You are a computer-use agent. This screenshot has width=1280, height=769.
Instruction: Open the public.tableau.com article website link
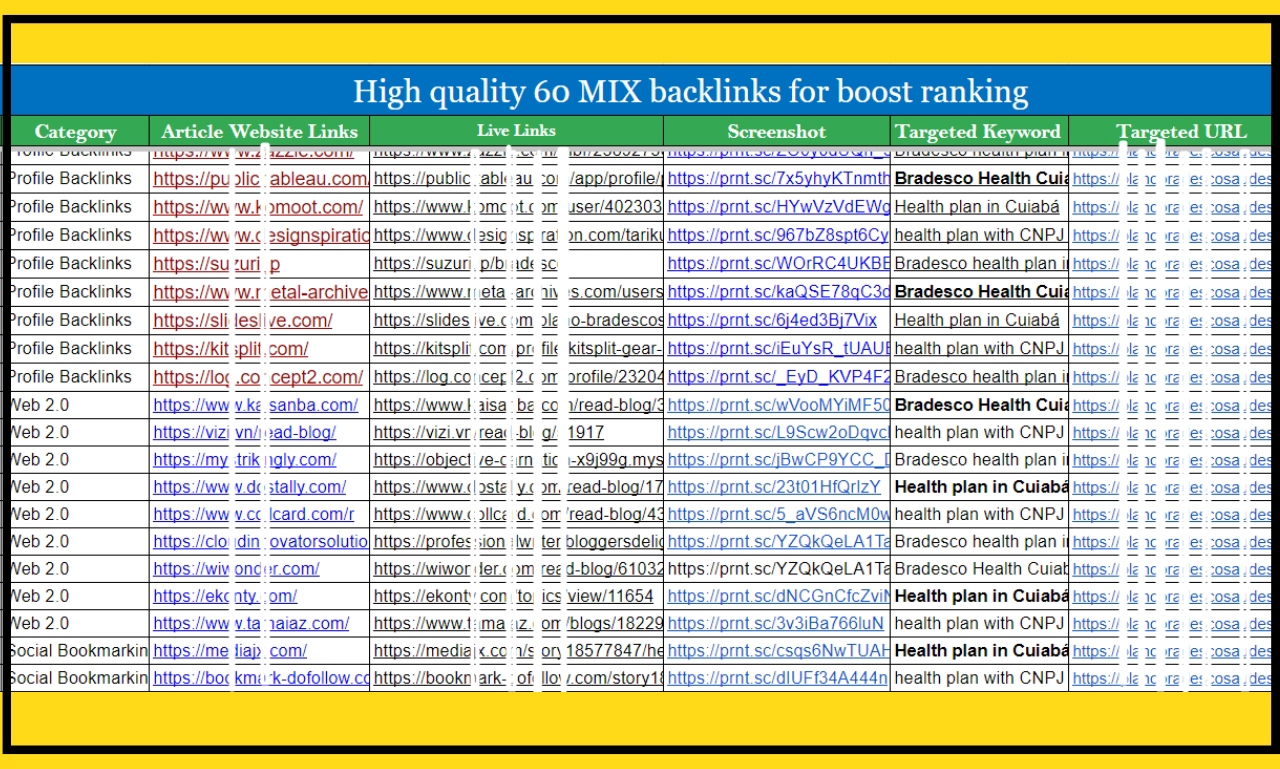tap(260, 179)
